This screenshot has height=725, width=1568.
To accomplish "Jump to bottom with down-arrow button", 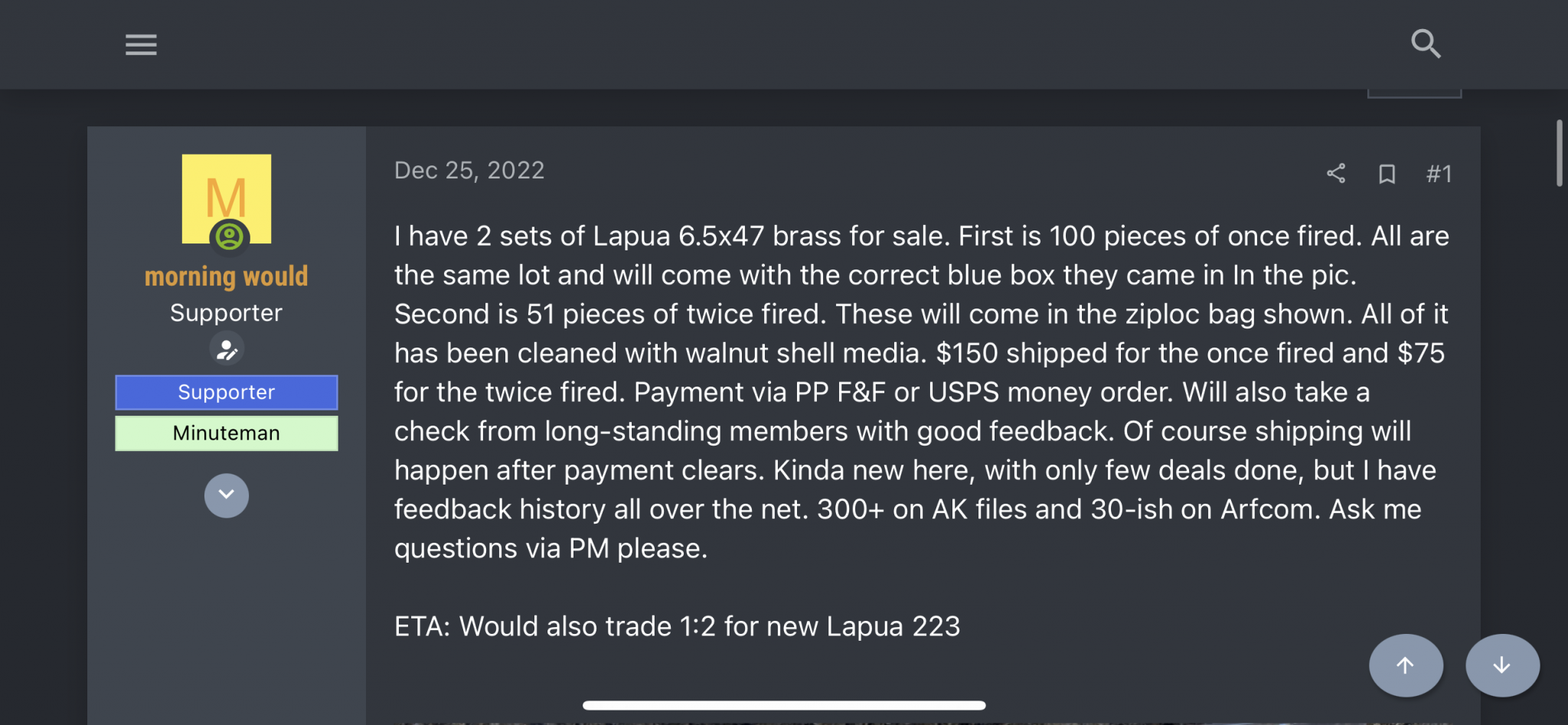I will 1502,665.
